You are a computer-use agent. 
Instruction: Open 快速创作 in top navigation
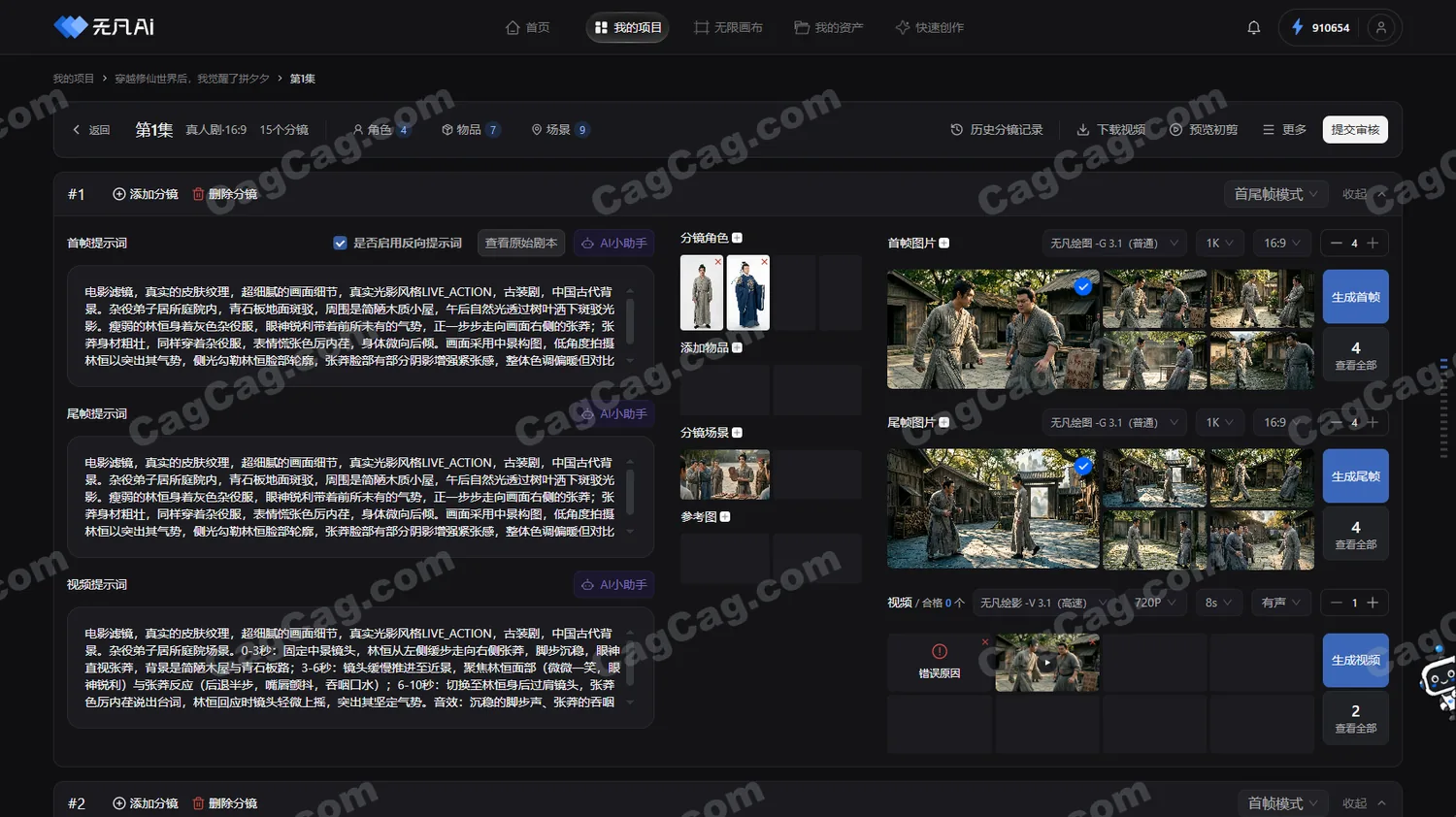point(929,27)
